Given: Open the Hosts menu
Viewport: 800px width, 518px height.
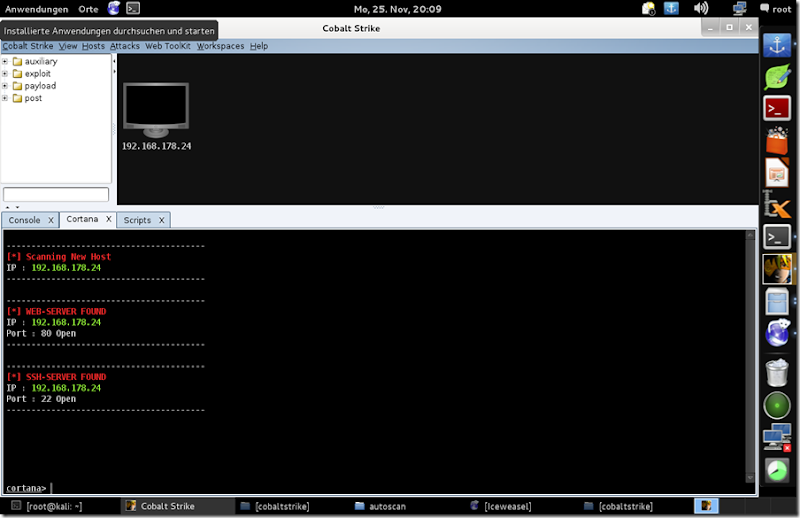Looking at the screenshot, I should (93, 46).
